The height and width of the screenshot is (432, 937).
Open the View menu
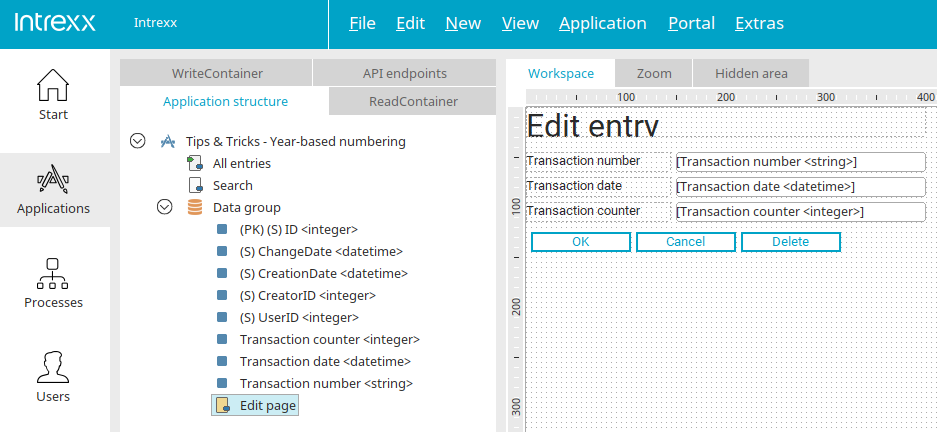point(520,23)
